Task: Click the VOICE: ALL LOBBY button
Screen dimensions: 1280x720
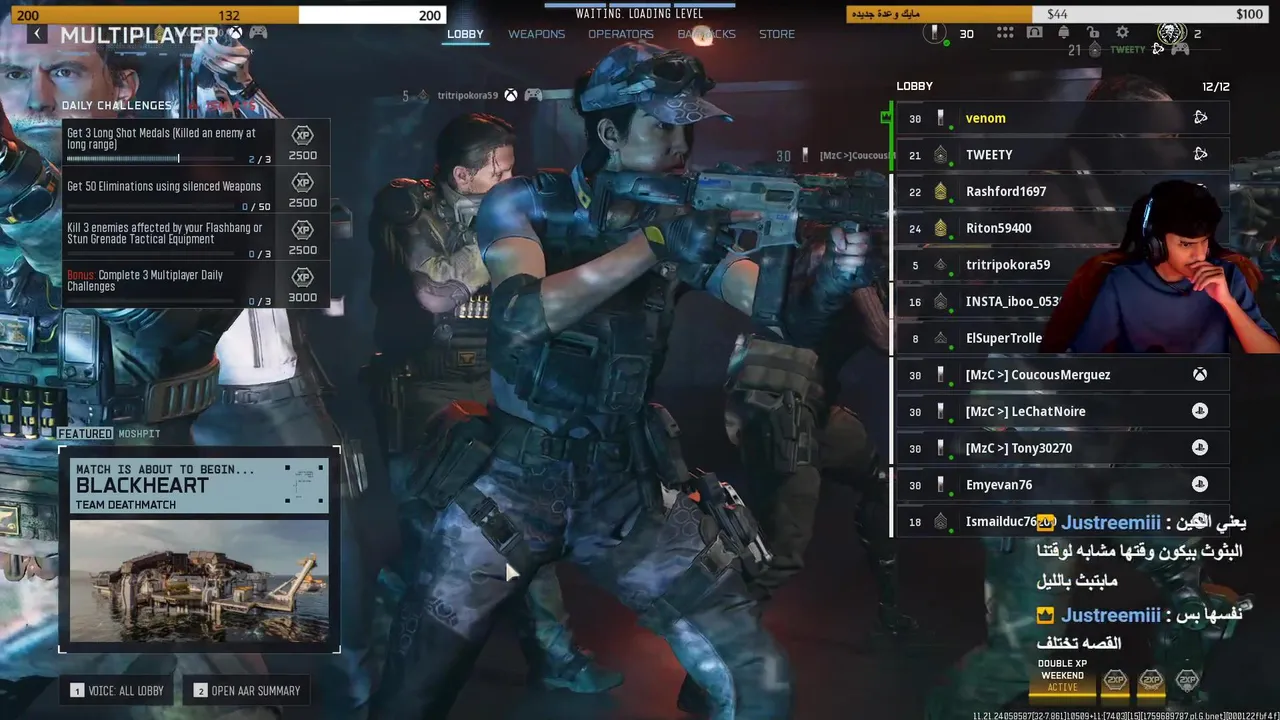Action: [117, 691]
